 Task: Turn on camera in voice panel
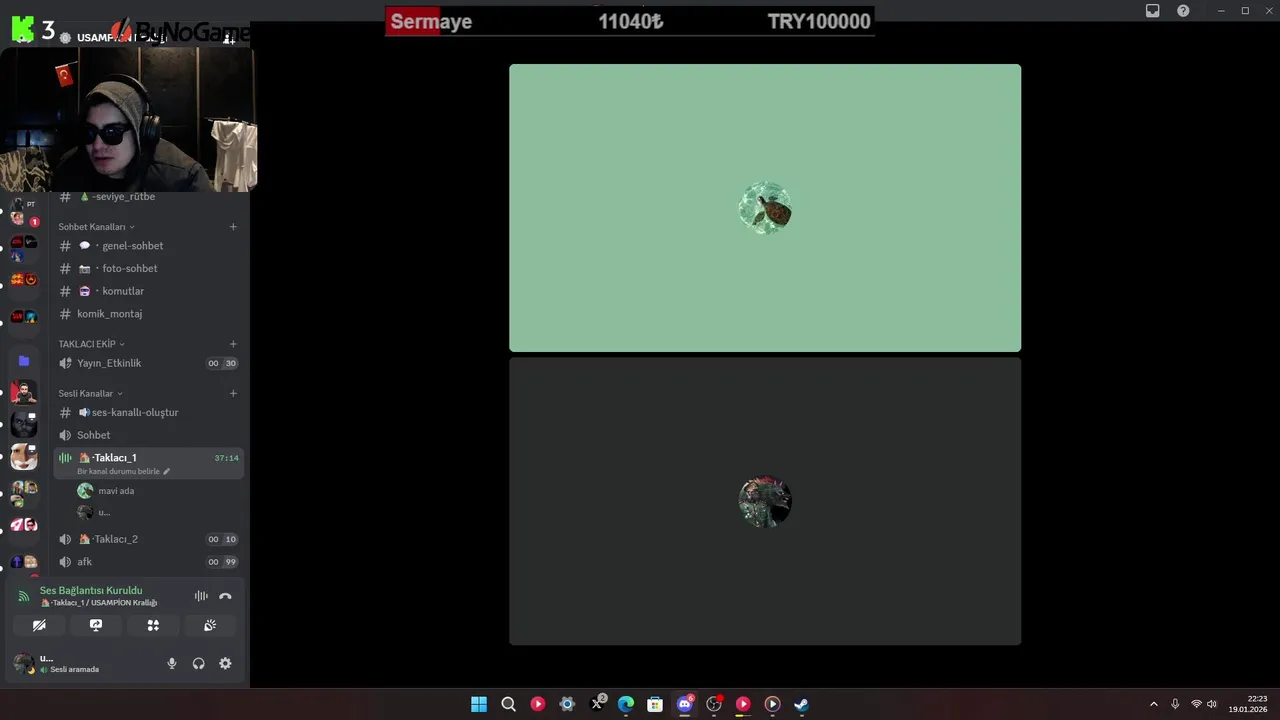pyautogui.click(x=39, y=625)
